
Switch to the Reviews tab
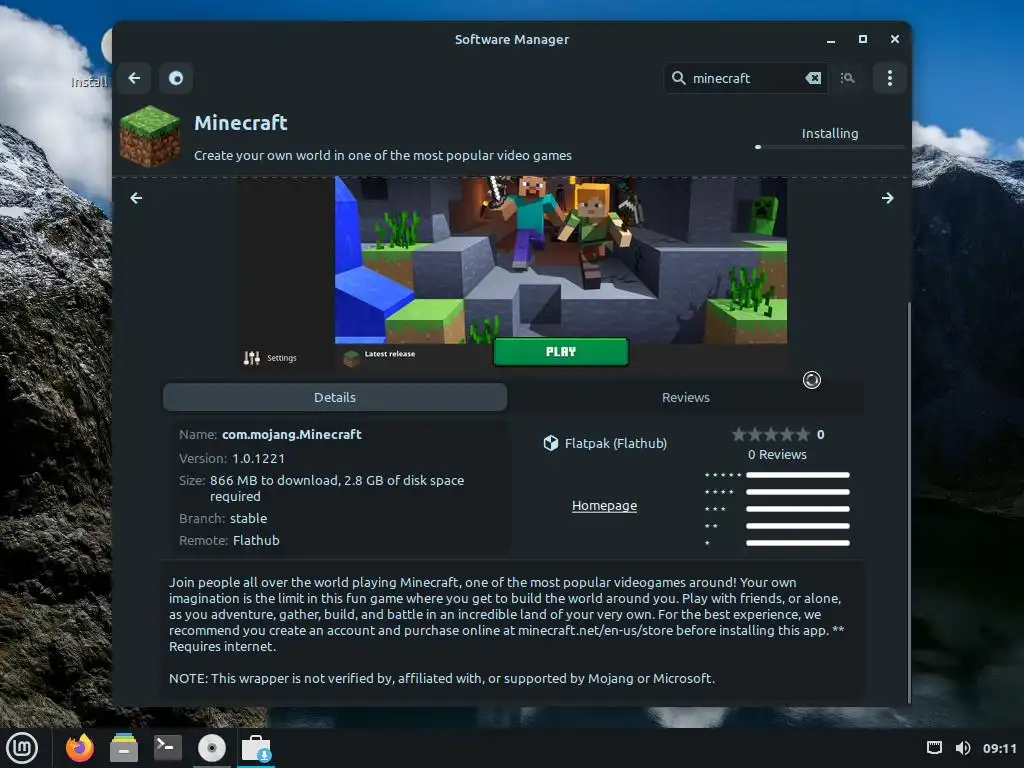[x=686, y=397]
